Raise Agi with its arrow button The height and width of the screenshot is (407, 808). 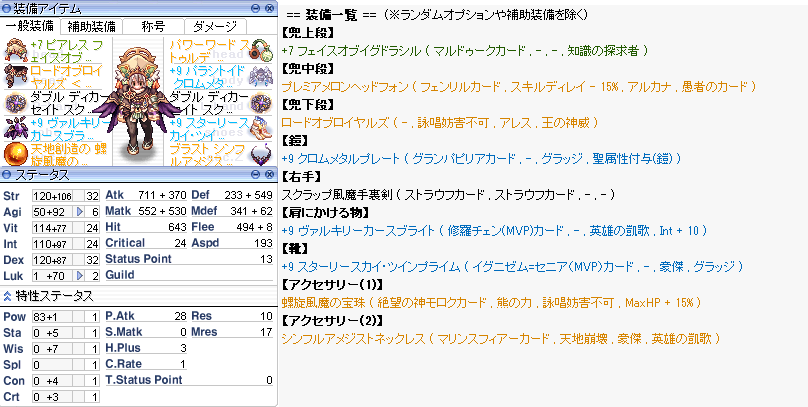(x=79, y=212)
